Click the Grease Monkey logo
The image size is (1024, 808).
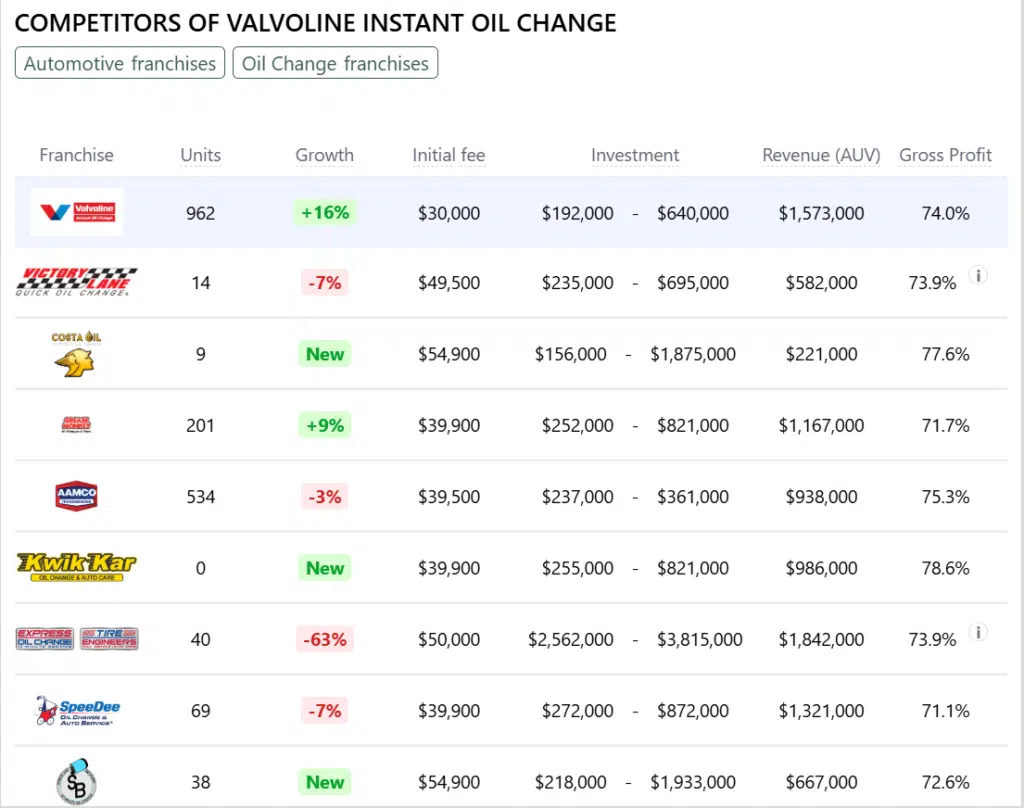tap(77, 425)
